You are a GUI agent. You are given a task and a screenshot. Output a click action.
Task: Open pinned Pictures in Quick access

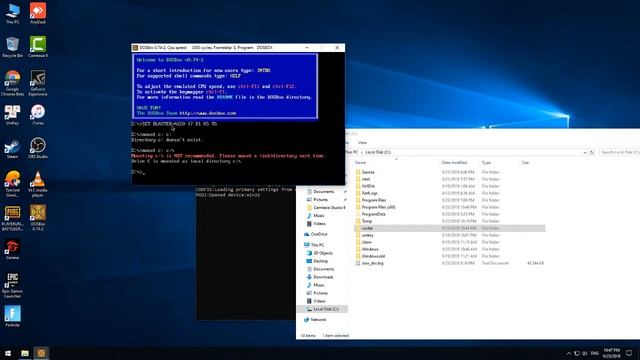tap(320, 200)
